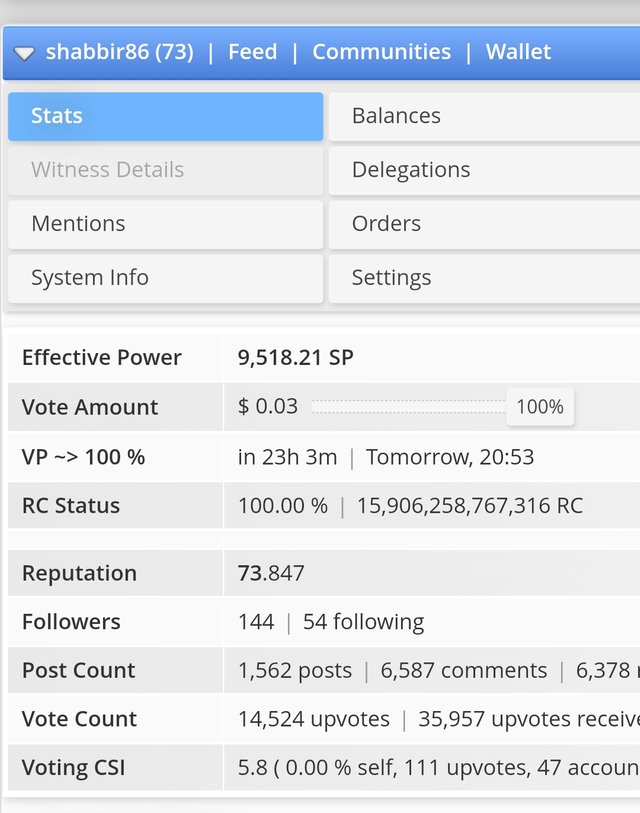Open the Feed link
The height and width of the screenshot is (813, 640).
tap(252, 52)
